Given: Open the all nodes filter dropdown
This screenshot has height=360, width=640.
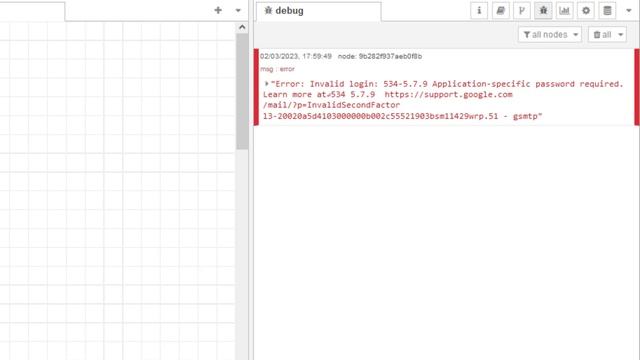Looking at the screenshot, I should point(550,35).
